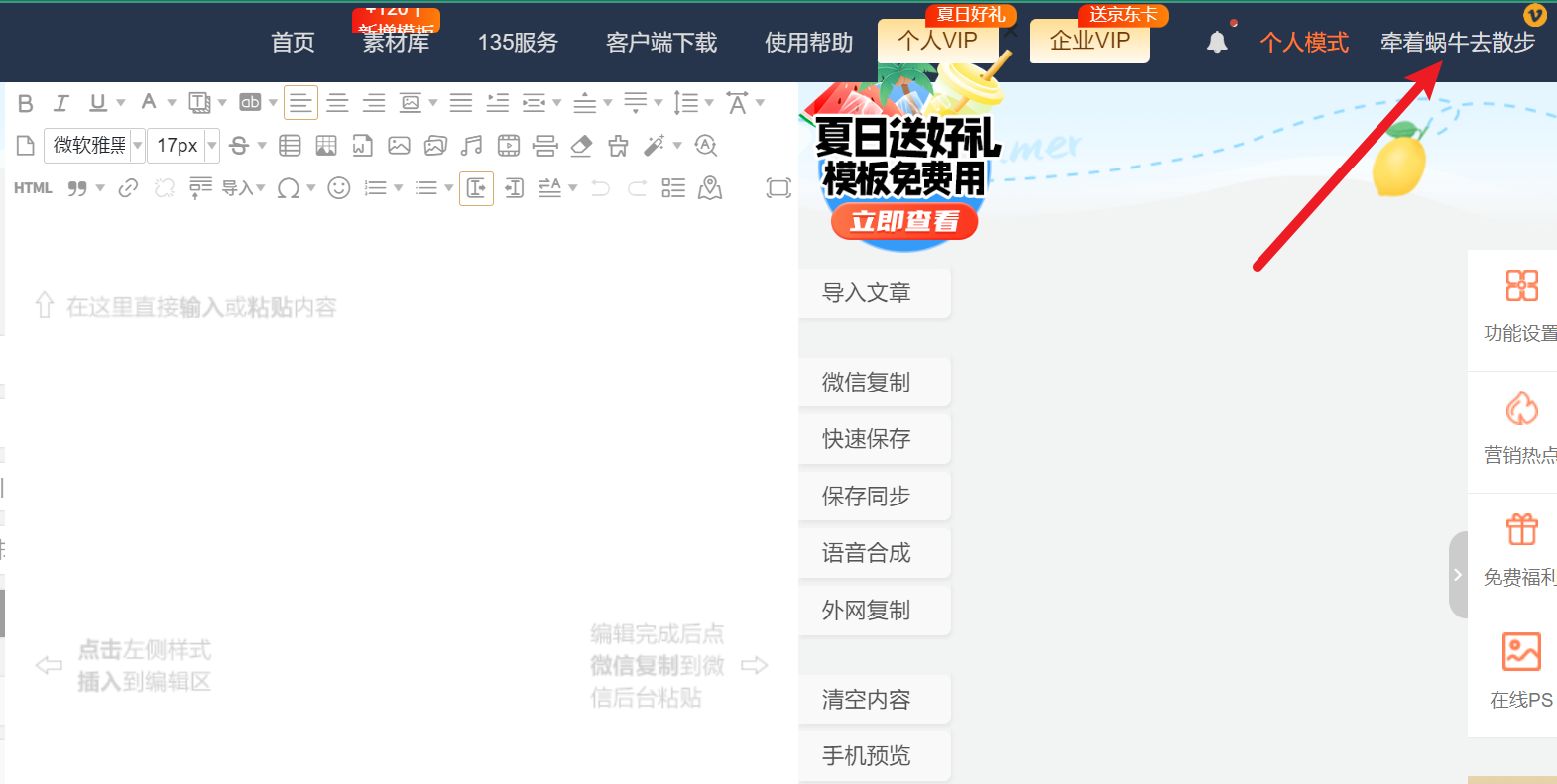1557x784 pixels.
Task: Click the ordered numbered list icon
Action: click(x=375, y=188)
